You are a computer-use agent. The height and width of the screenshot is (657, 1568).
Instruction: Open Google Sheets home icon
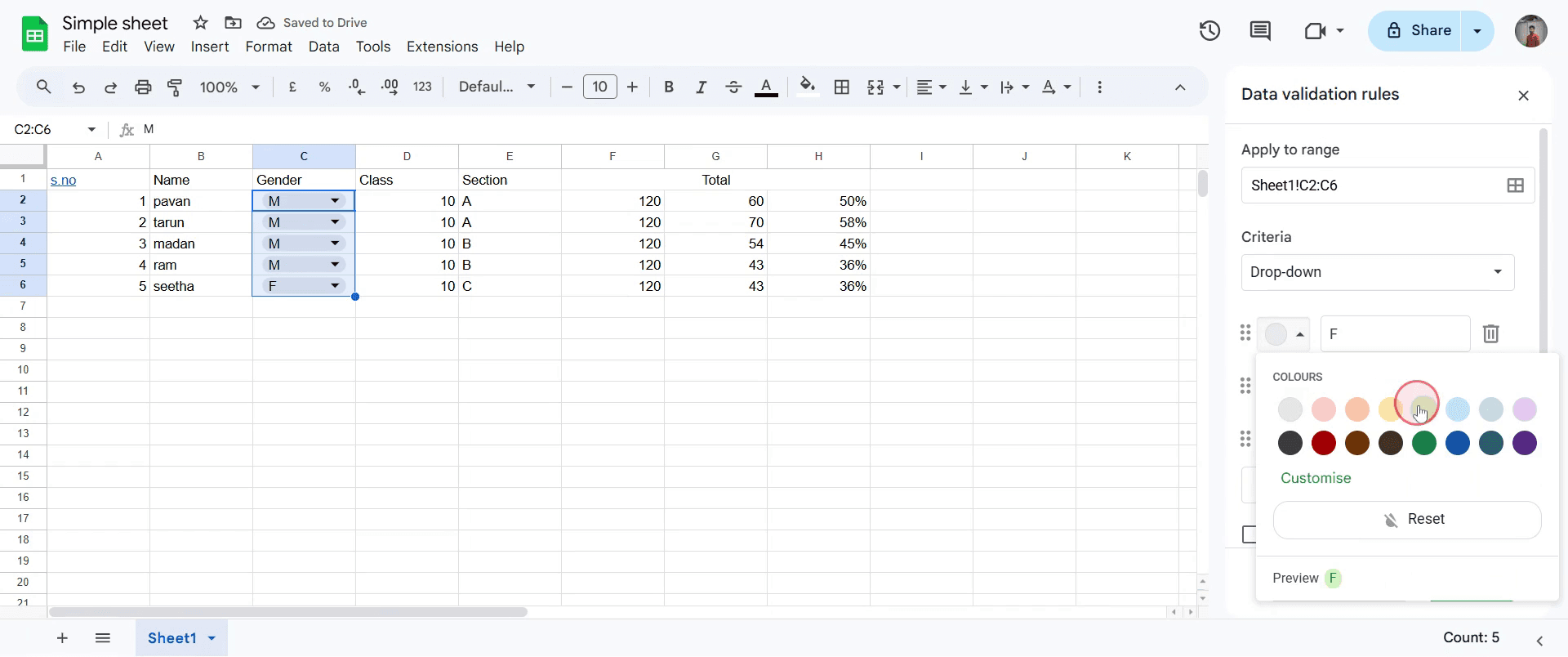pos(34,34)
